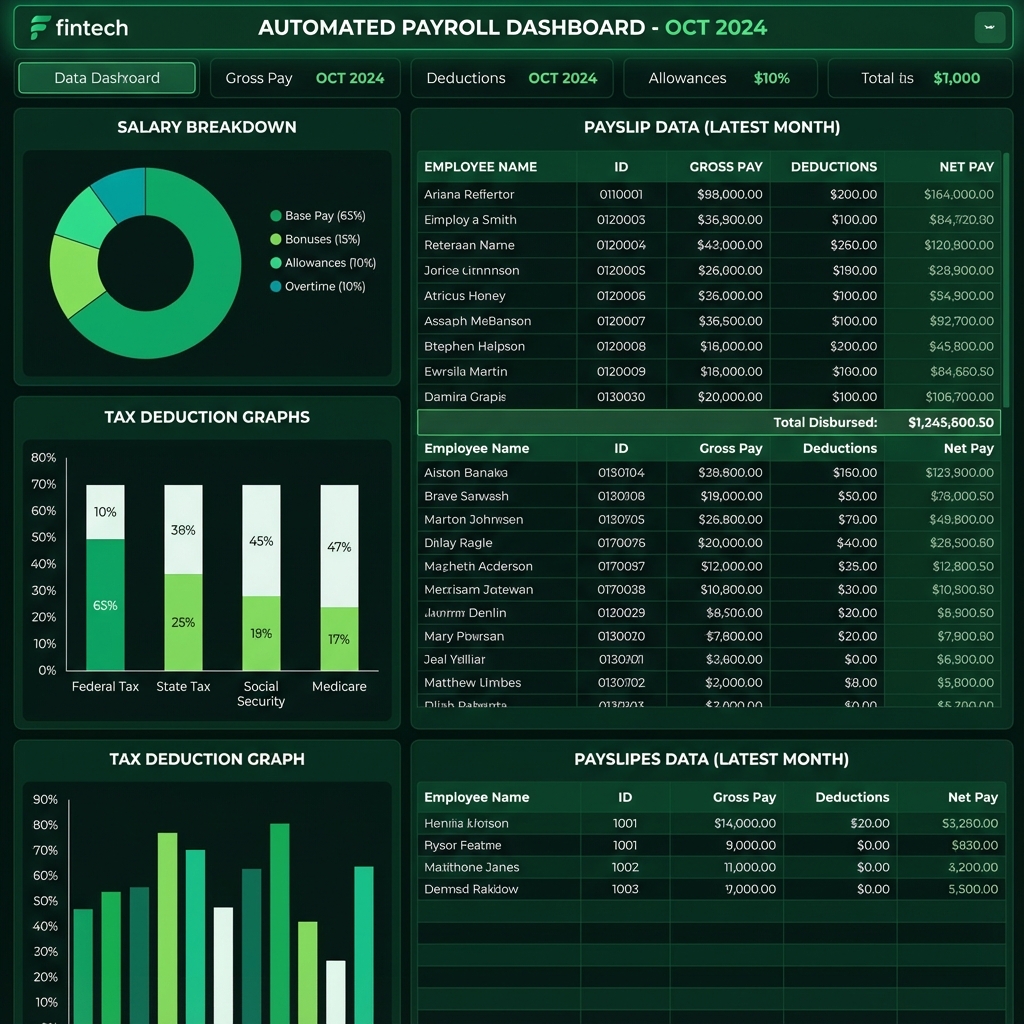Click the Total $1,000 tab
This screenshot has width=1024, height=1024.
pos(920,76)
